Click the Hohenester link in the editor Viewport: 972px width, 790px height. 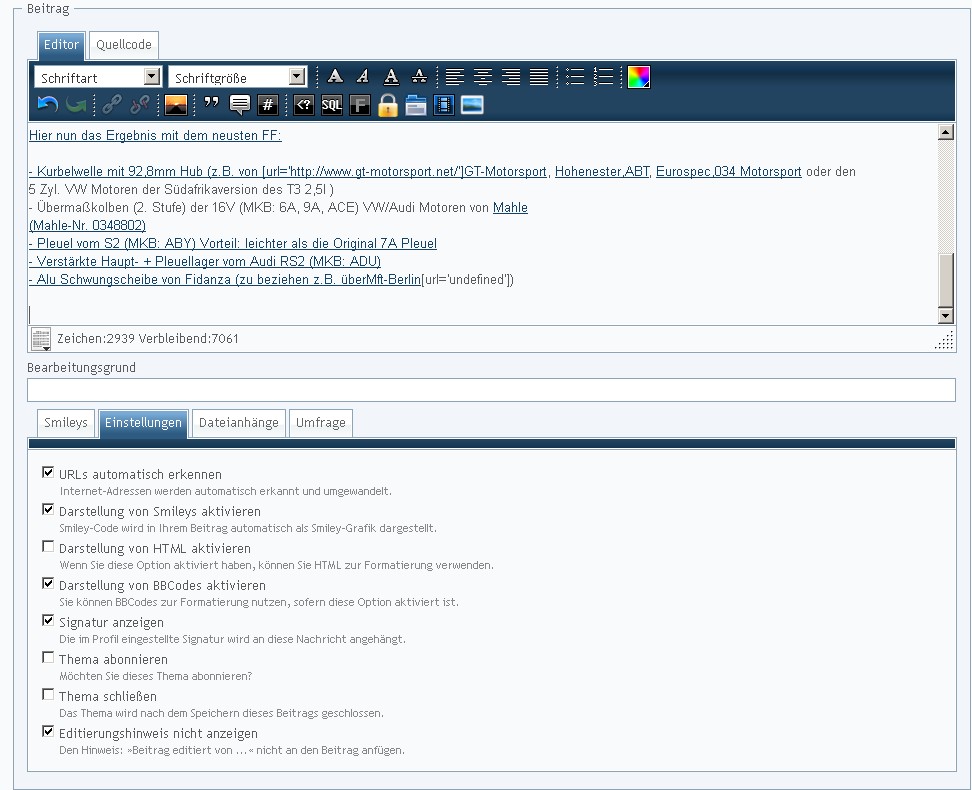pyautogui.click(x=586, y=172)
